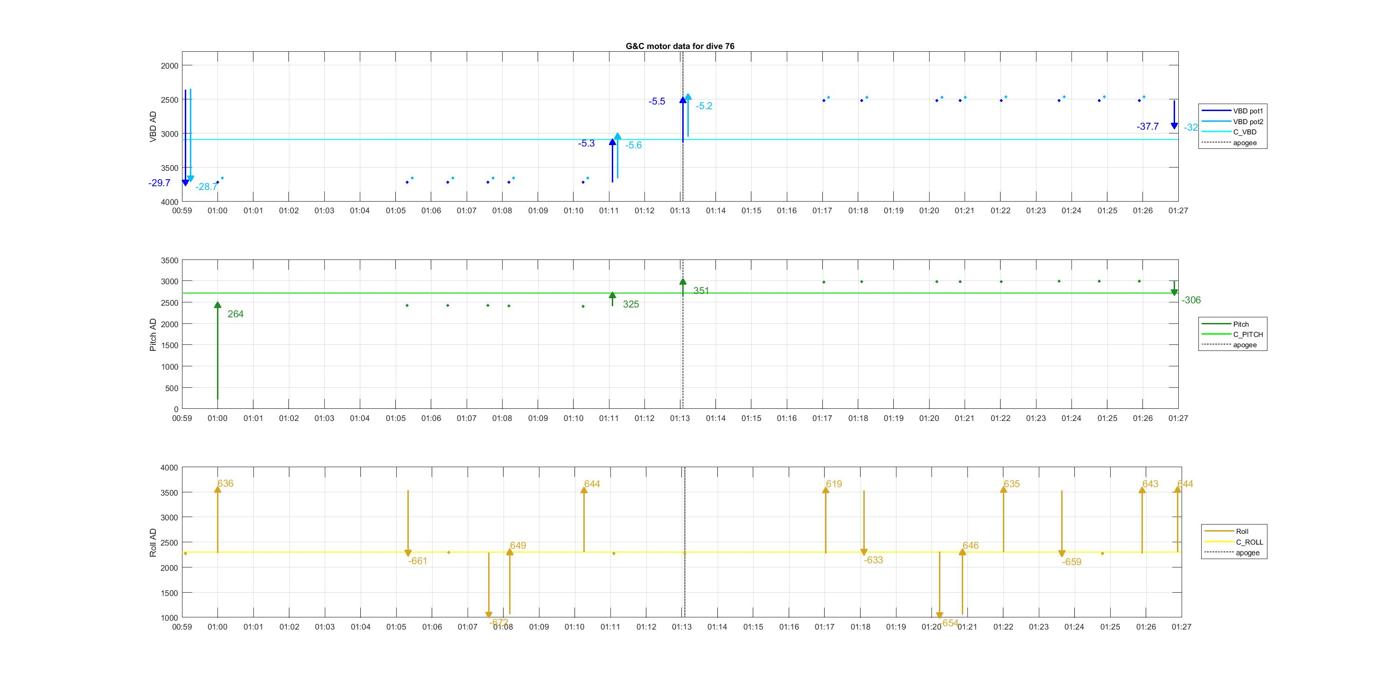
Task: Click the 3500 tick on the Pitch y-axis
Action: [x=169, y=260]
